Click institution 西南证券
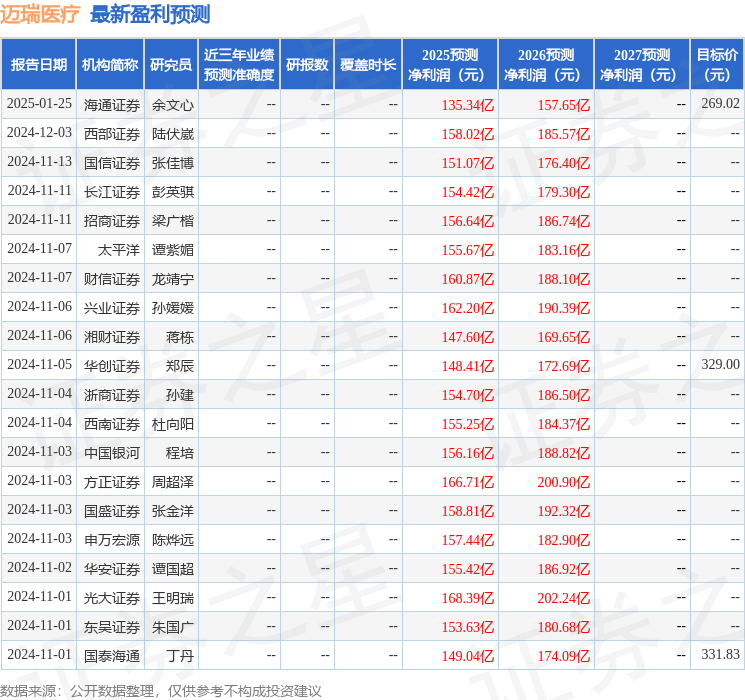This screenshot has width=745, height=700. tap(112, 424)
